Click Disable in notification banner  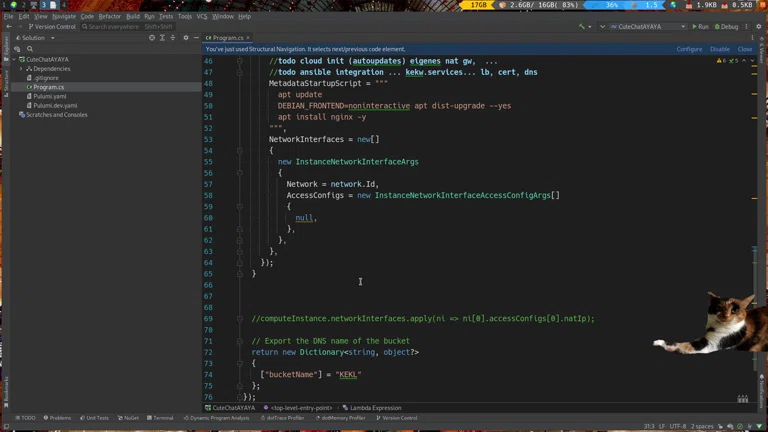pyautogui.click(x=720, y=49)
